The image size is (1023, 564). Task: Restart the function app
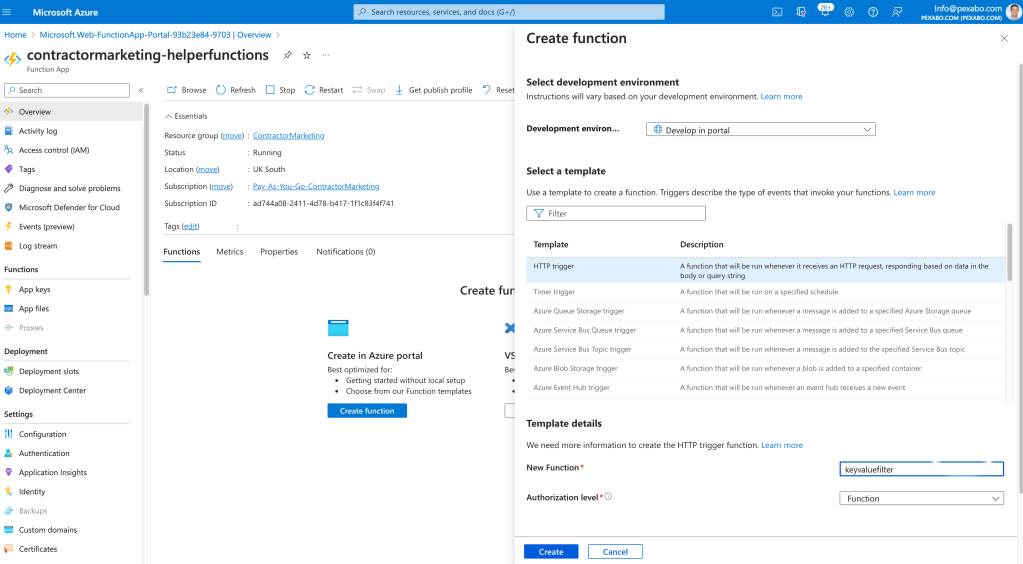[x=324, y=90]
